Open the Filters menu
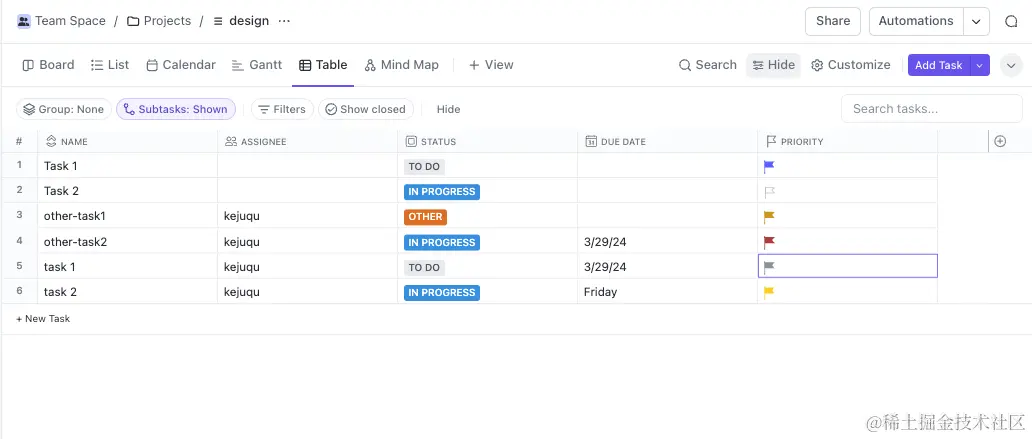The width and height of the screenshot is (1032, 439). pos(282,109)
